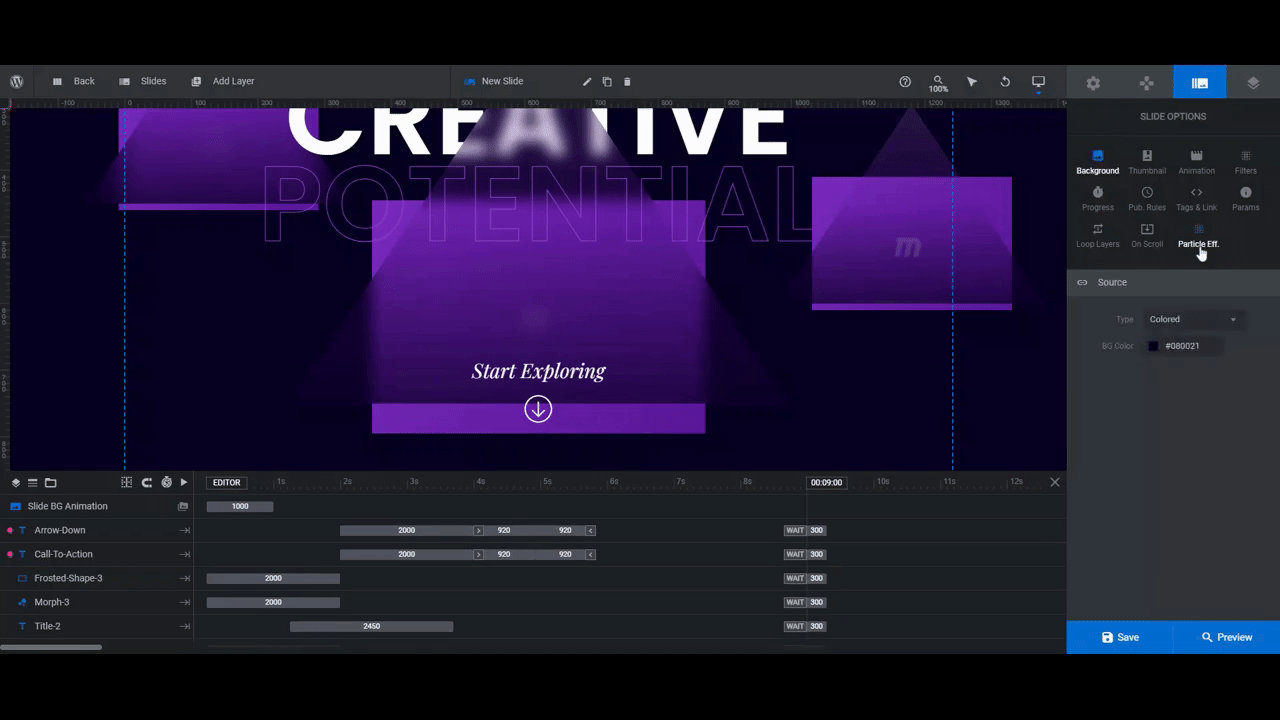Click the BG Color swatch
Image resolution: width=1280 pixels, height=720 pixels.
click(x=1153, y=346)
